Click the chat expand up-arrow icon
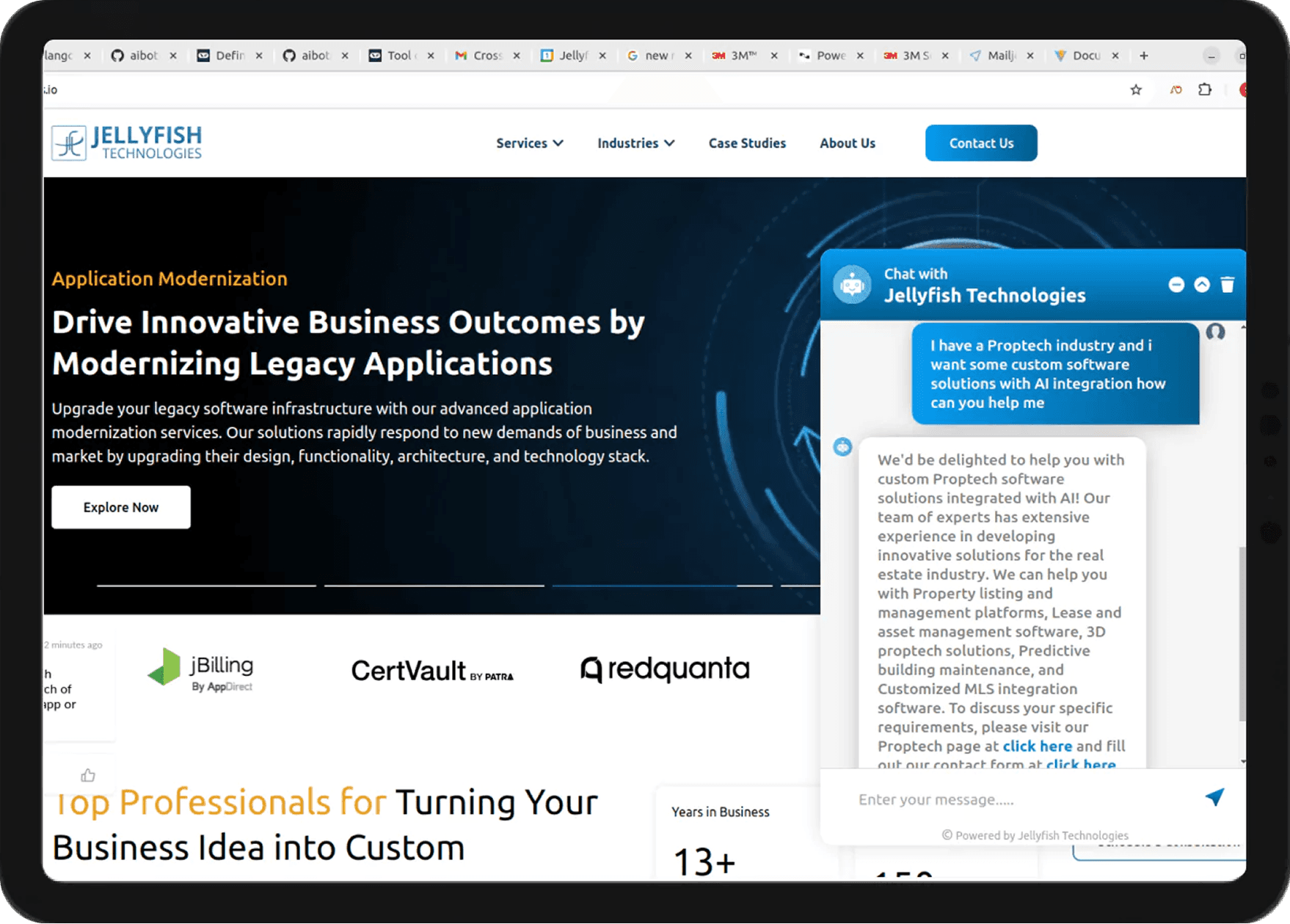The width and height of the screenshot is (1290, 924). coord(1202,285)
